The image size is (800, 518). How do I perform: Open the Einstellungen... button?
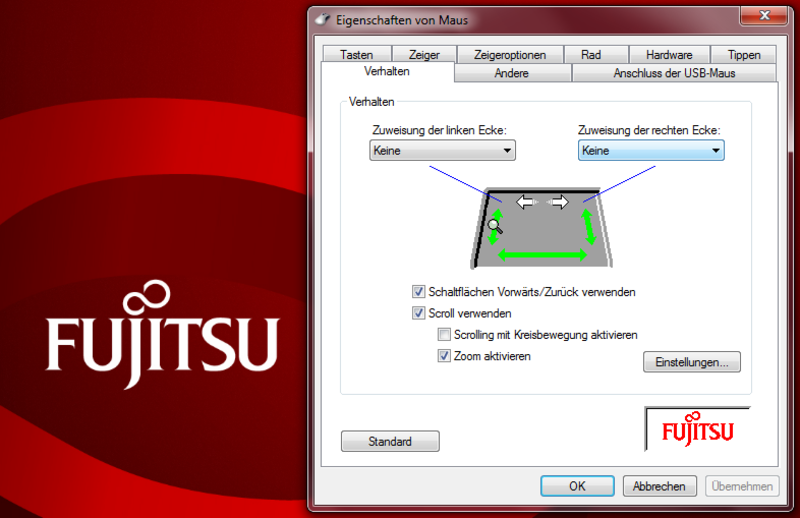[x=691, y=362]
